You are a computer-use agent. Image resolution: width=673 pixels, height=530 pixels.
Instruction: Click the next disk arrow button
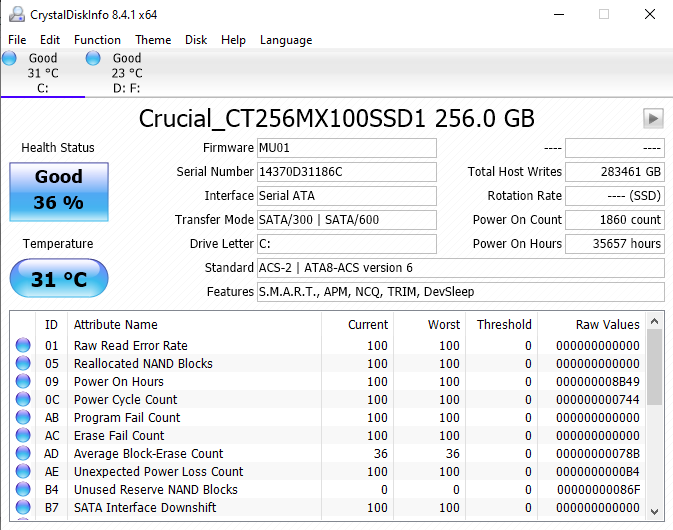pos(653,118)
